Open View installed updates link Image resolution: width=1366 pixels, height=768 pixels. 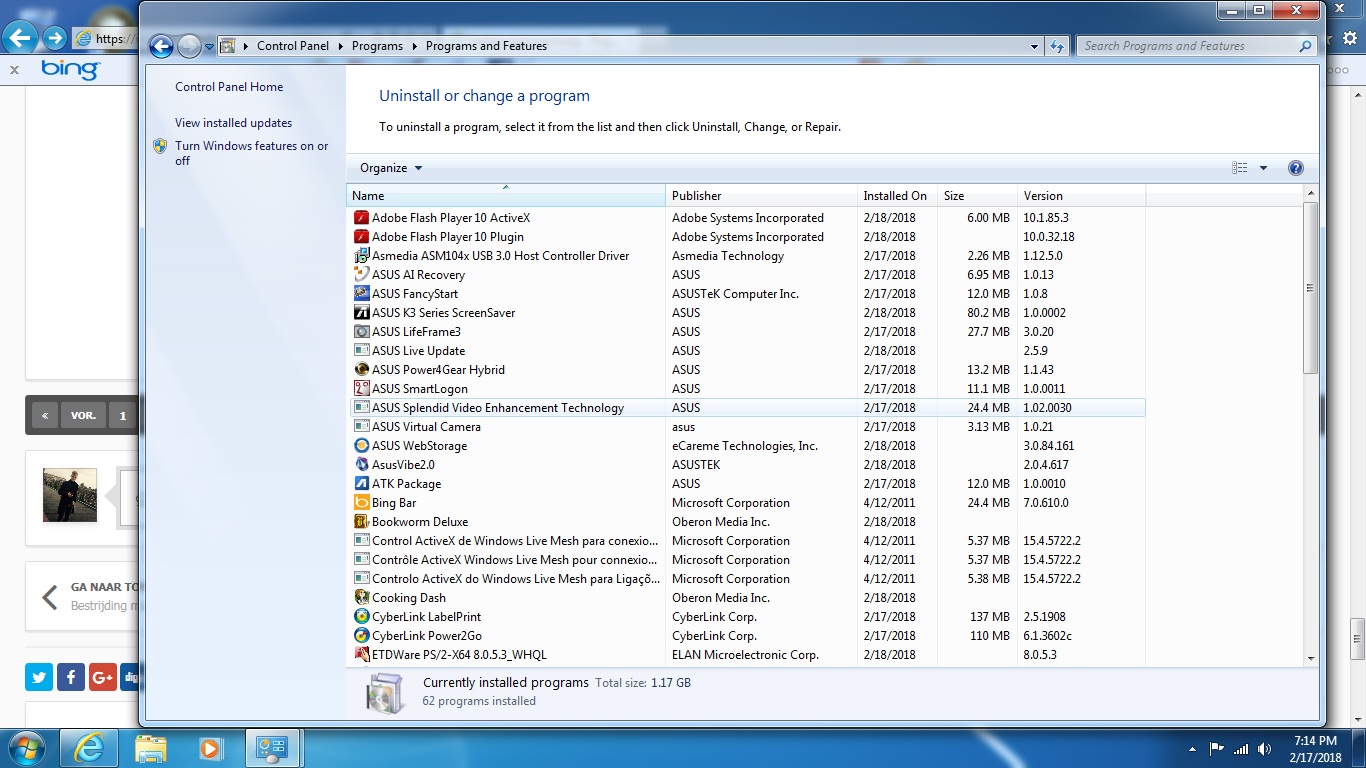[233, 123]
